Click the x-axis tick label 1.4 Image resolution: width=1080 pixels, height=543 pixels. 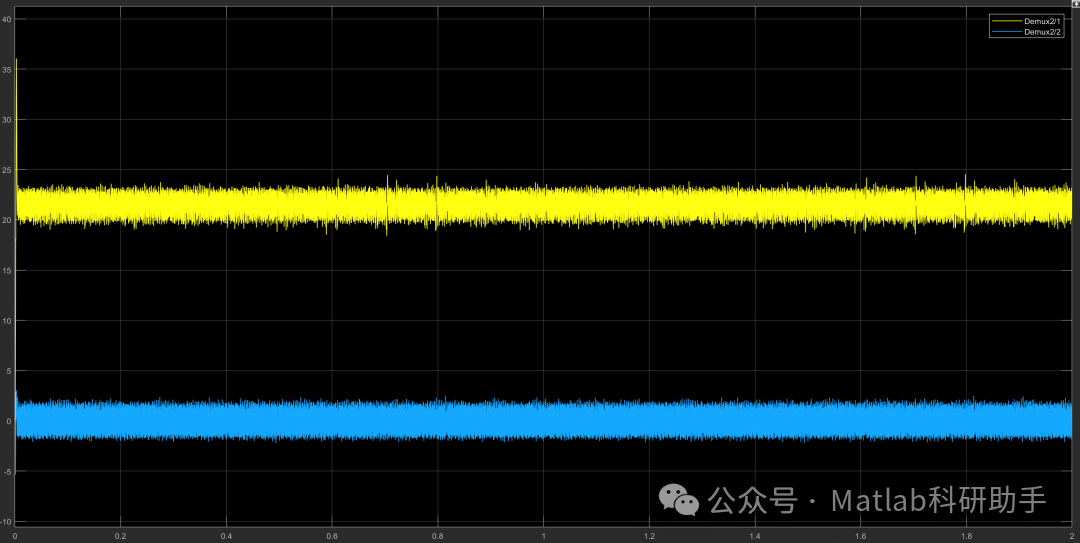pos(755,536)
